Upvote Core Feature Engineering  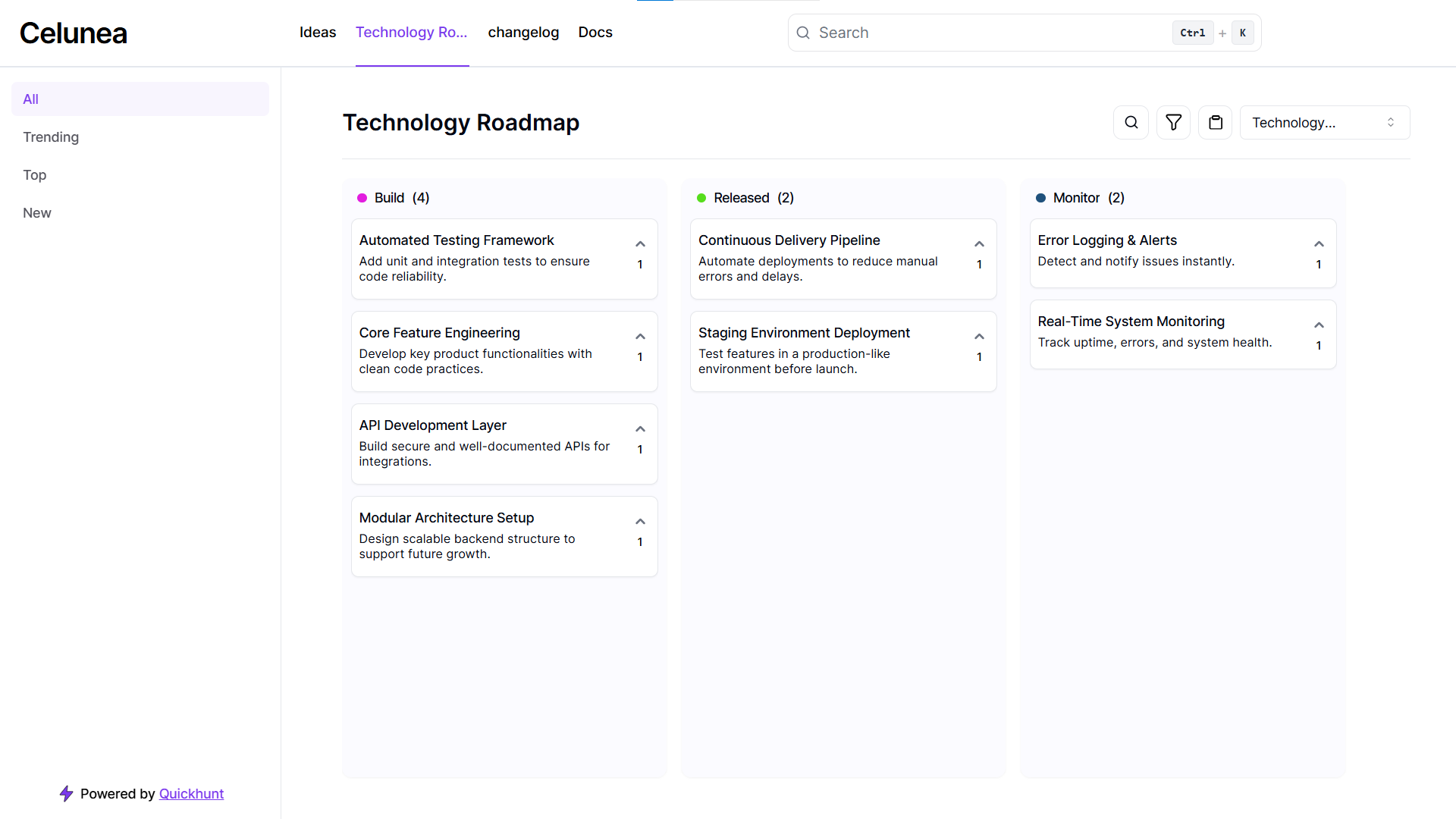pos(640,337)
